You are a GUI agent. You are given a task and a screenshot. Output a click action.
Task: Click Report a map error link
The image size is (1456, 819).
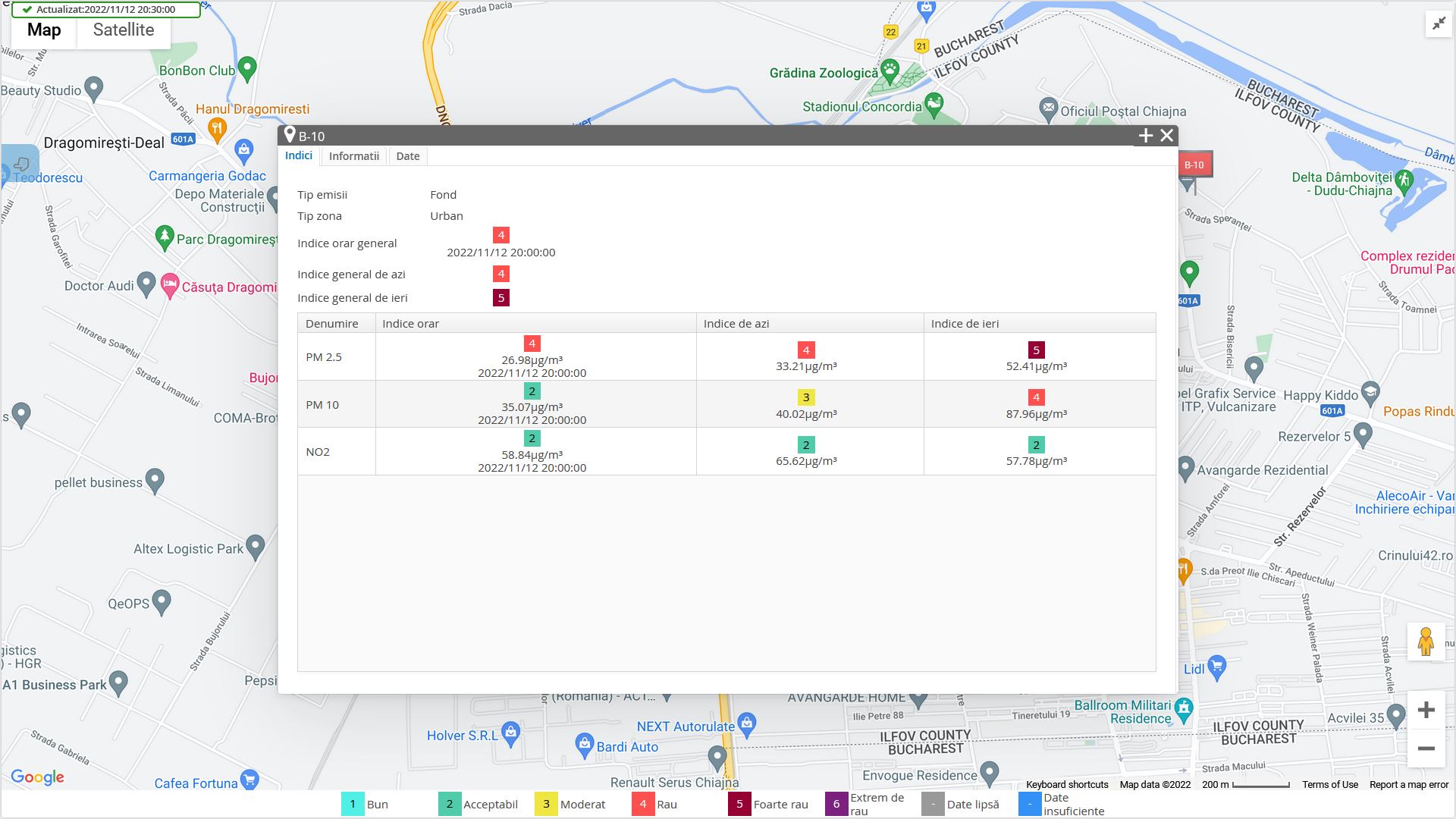point(1408,785)
